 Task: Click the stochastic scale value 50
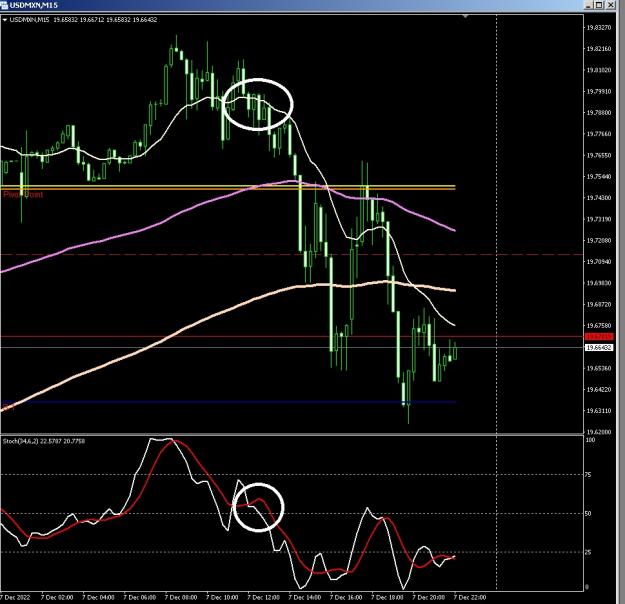[588, 513]
